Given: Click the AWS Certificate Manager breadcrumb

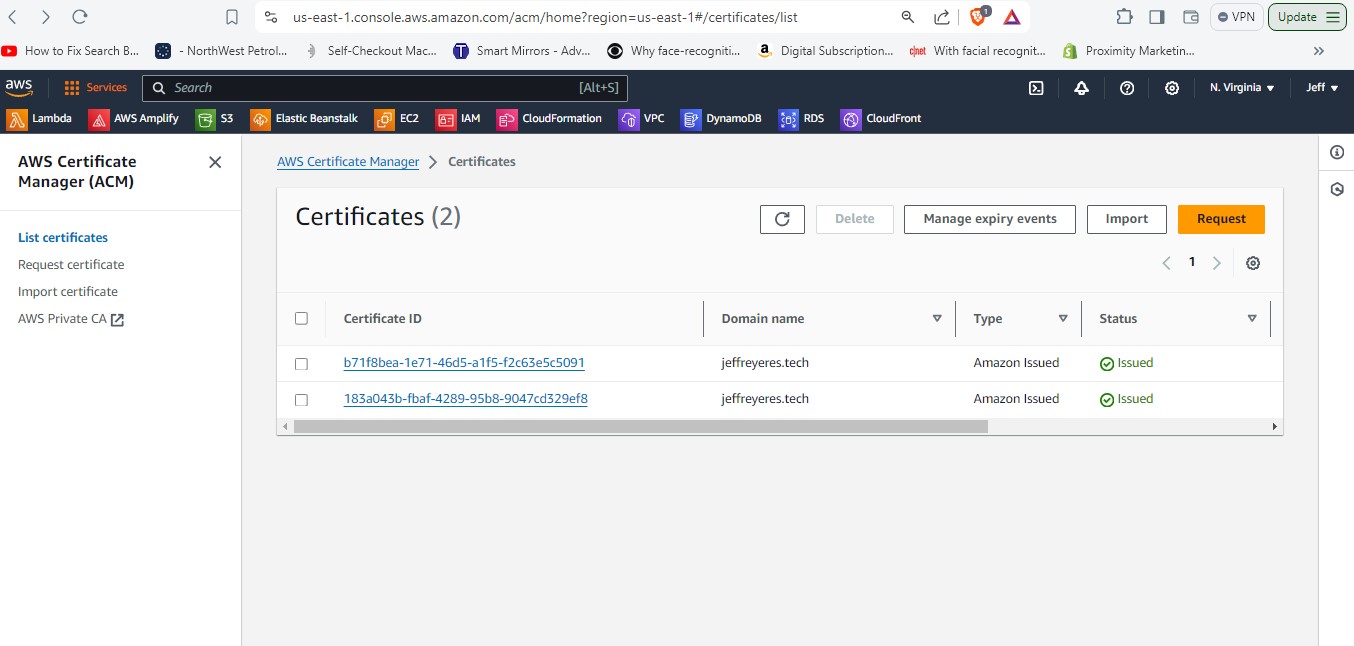Looking at the screenshot, I should click(x=348, y=162).
